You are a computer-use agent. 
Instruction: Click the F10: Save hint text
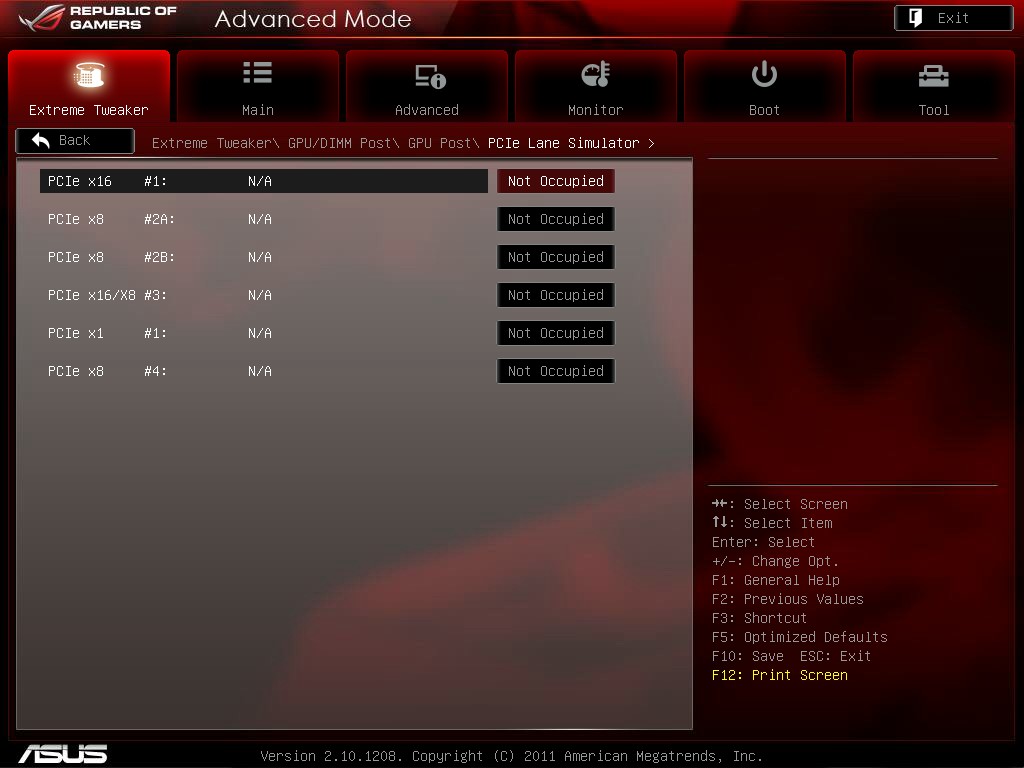[x=748, y=656]
